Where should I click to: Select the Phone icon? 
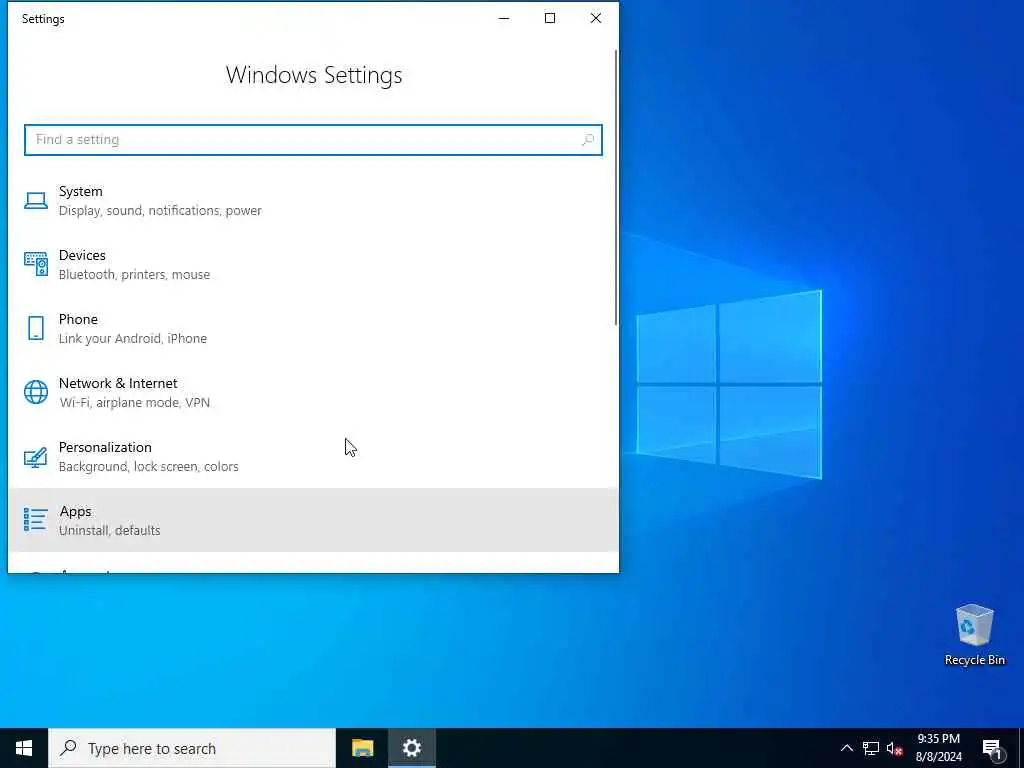click(36, 328)
